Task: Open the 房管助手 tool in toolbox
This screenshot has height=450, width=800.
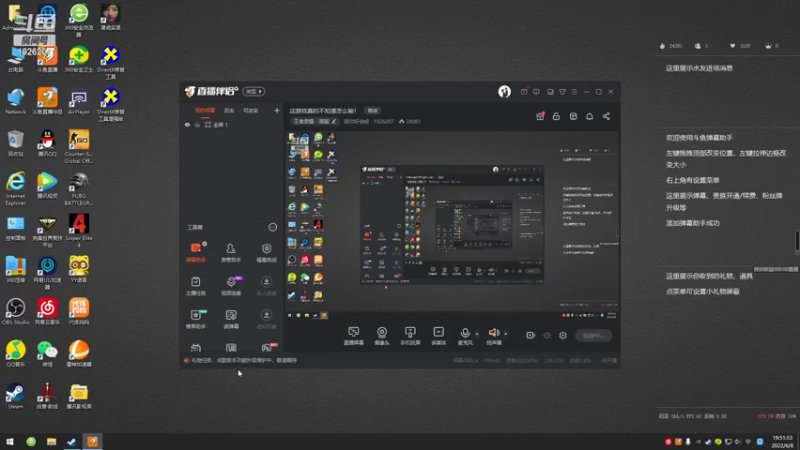Action: point(231,252)
